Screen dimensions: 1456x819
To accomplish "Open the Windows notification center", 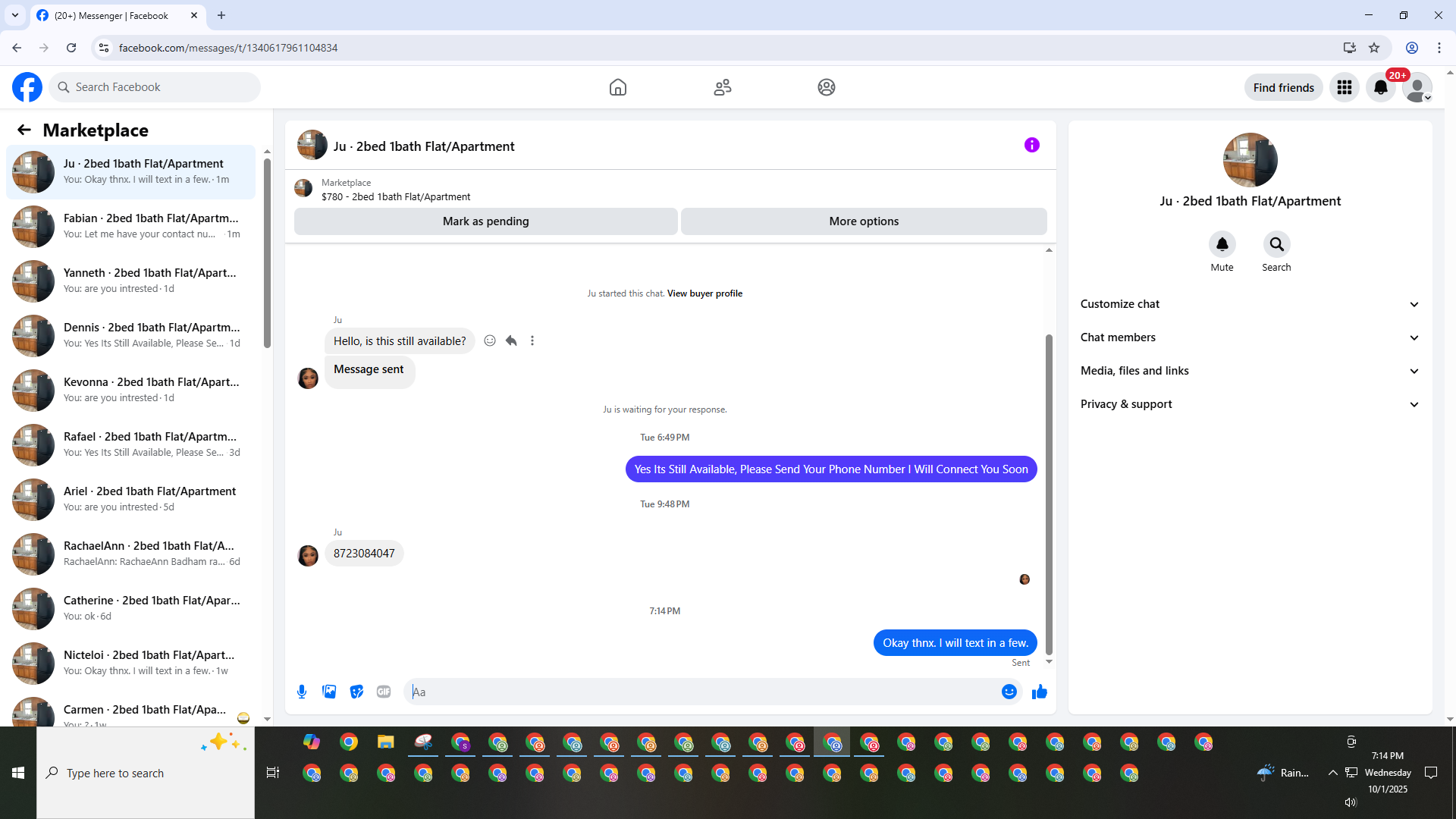I will point(1431,773).
